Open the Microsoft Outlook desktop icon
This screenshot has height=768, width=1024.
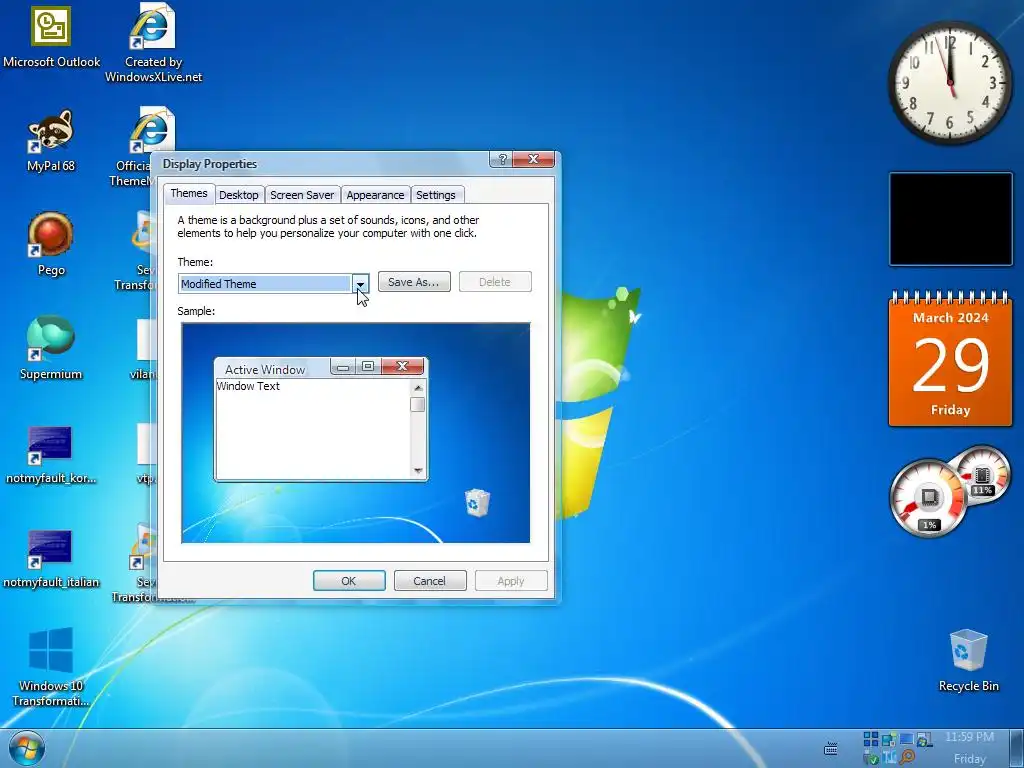click(x=52, y=37)
